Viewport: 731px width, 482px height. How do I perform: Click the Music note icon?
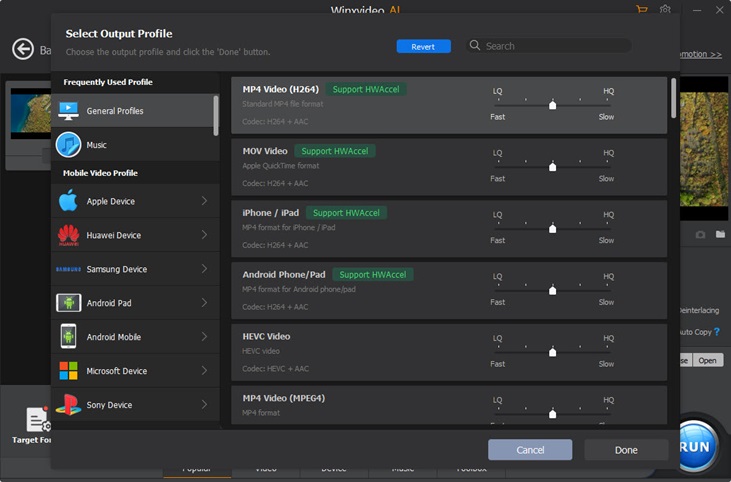[69, 145]
